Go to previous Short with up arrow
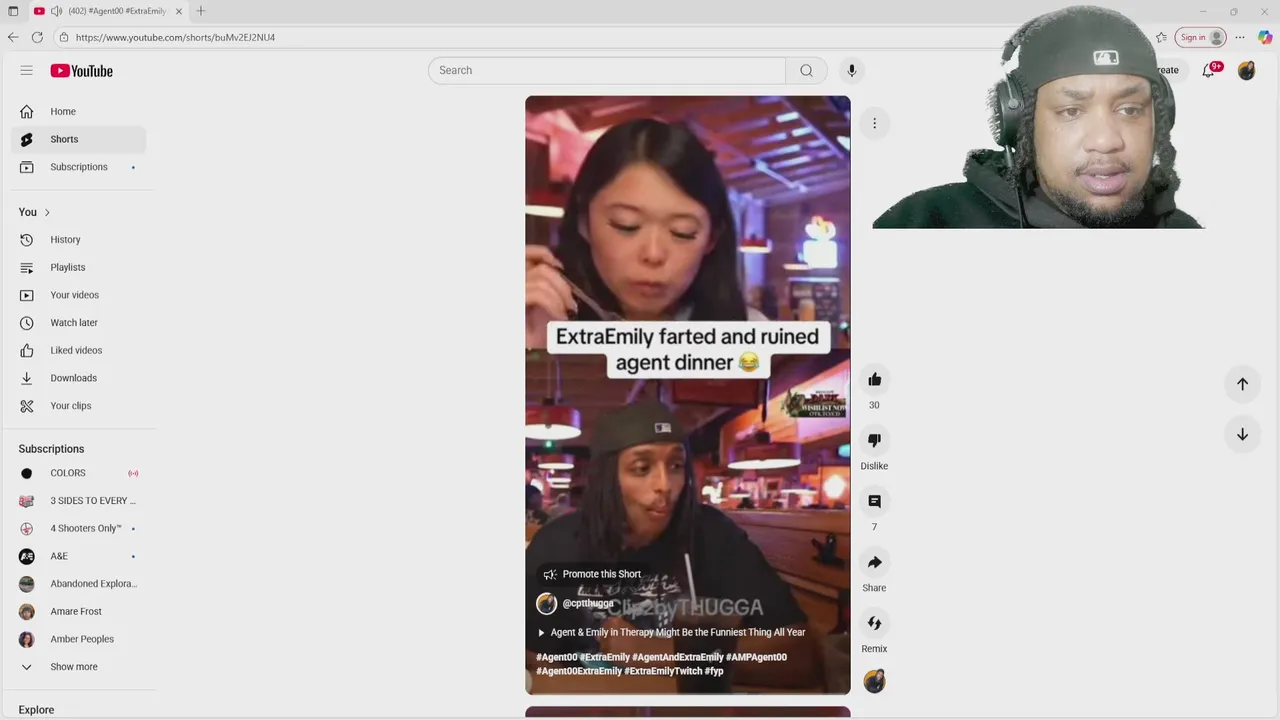This screenshot has width=1280, height=720. [1242, 384]
